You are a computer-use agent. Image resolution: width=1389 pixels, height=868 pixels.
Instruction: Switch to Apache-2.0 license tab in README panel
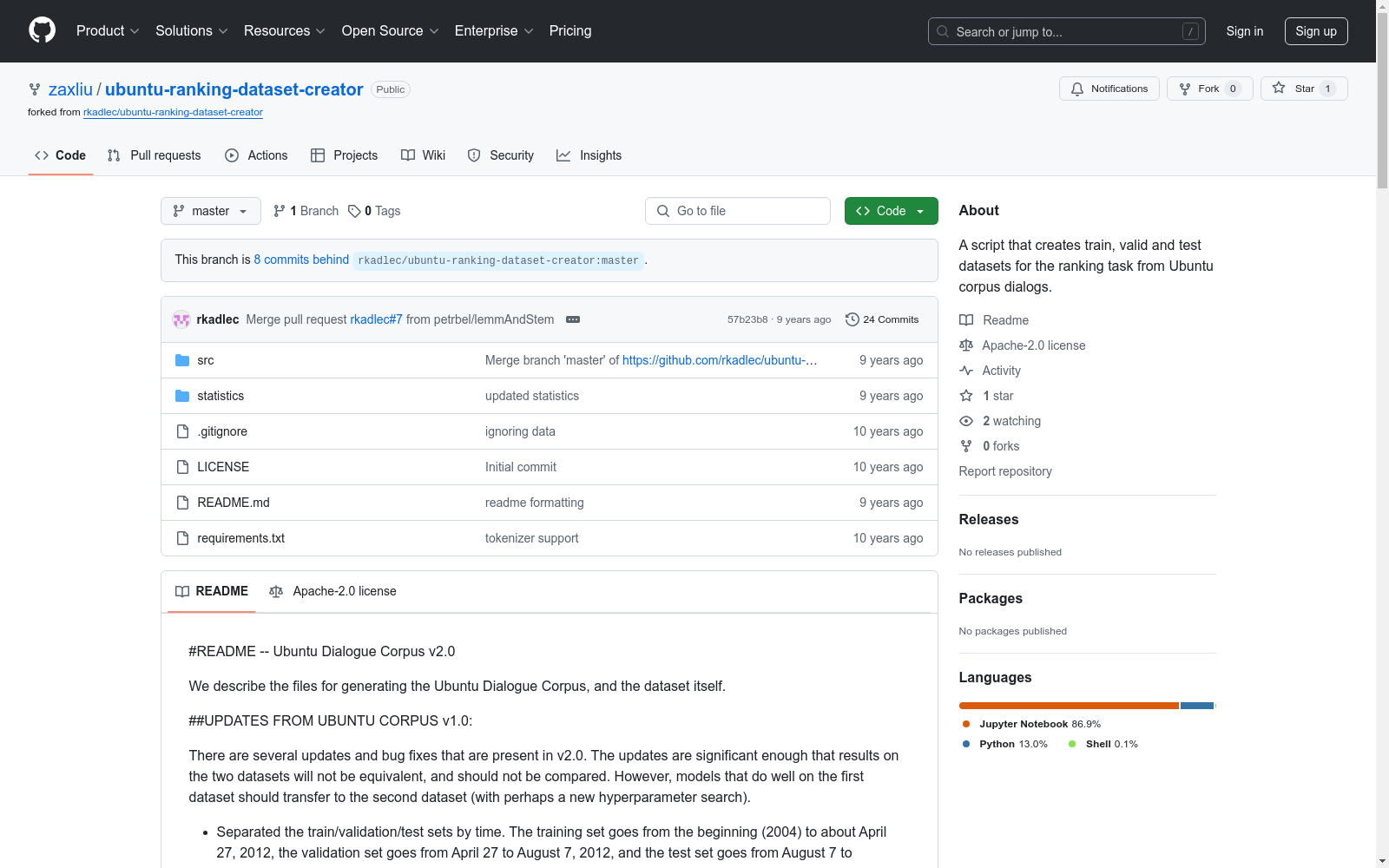click(x=332, y=591)
